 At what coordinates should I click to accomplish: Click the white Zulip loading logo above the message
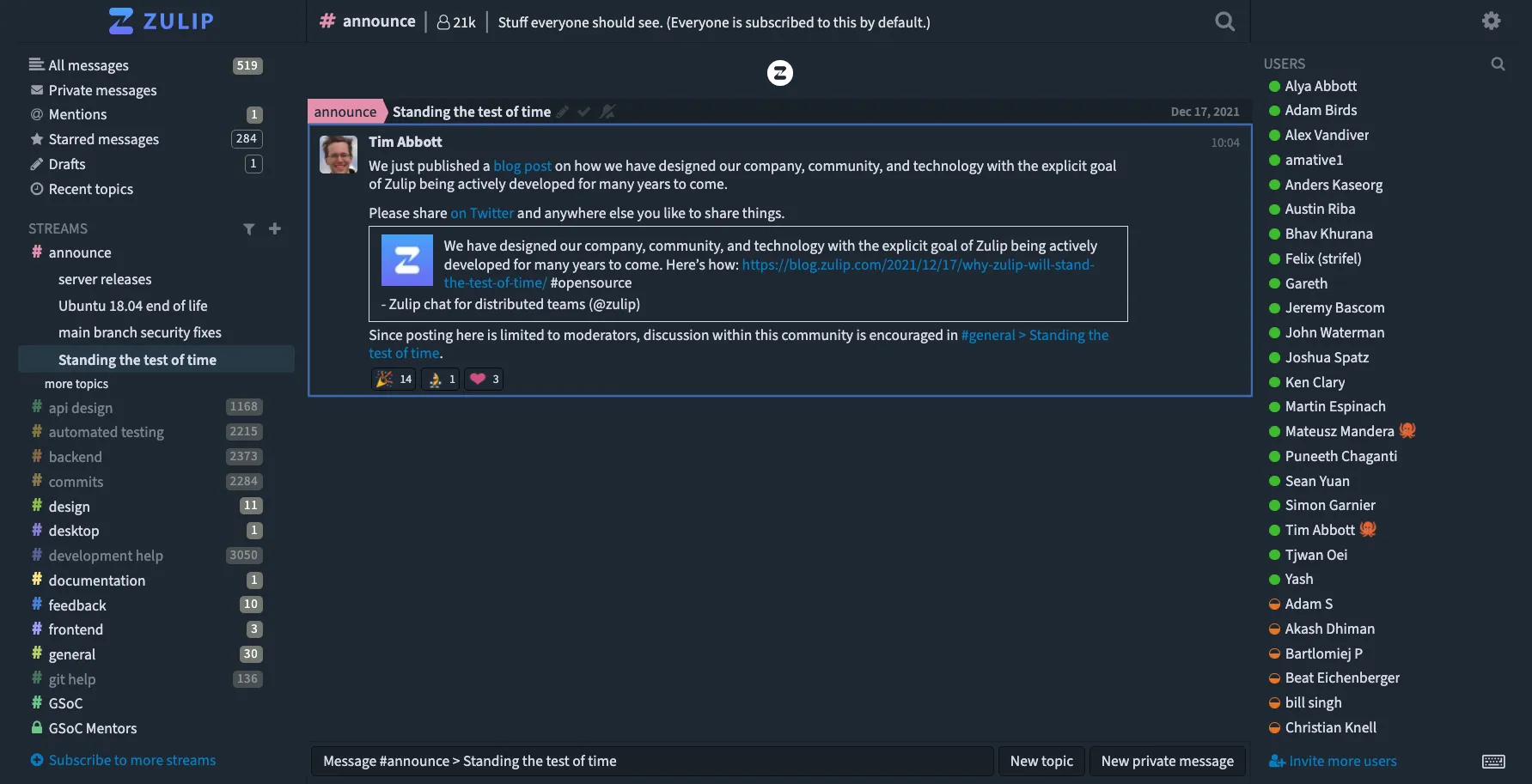point(780,73)
